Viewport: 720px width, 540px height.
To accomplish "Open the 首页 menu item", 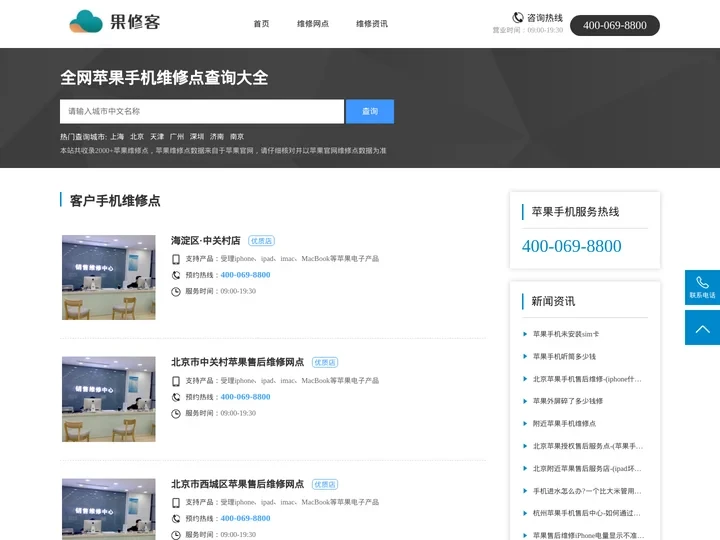I will click(x=261, y=23).
